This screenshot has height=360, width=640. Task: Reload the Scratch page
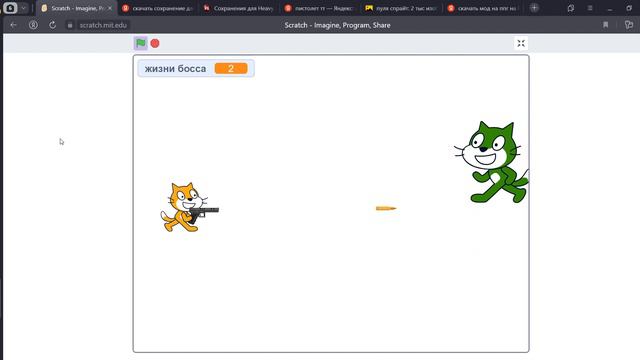click(53, 25)
